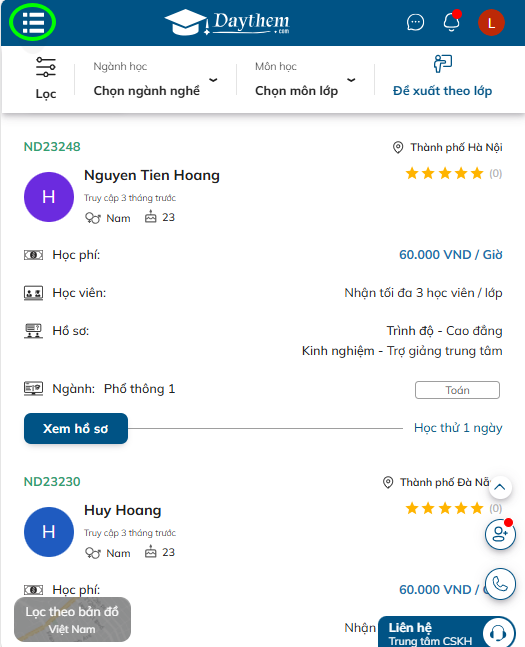Image resolution: width=525 pixels, height=647 pixels.
Task: Click Huy Hoang's blue H avatar
Action: click(49, 532)
